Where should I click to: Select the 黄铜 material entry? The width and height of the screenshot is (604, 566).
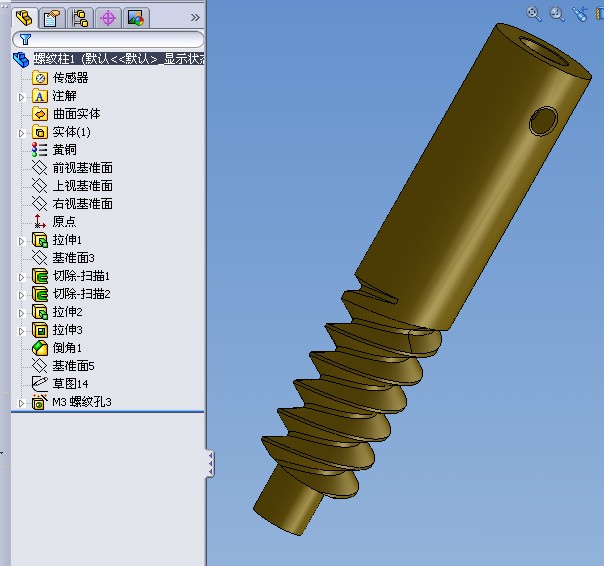(64, 149)
